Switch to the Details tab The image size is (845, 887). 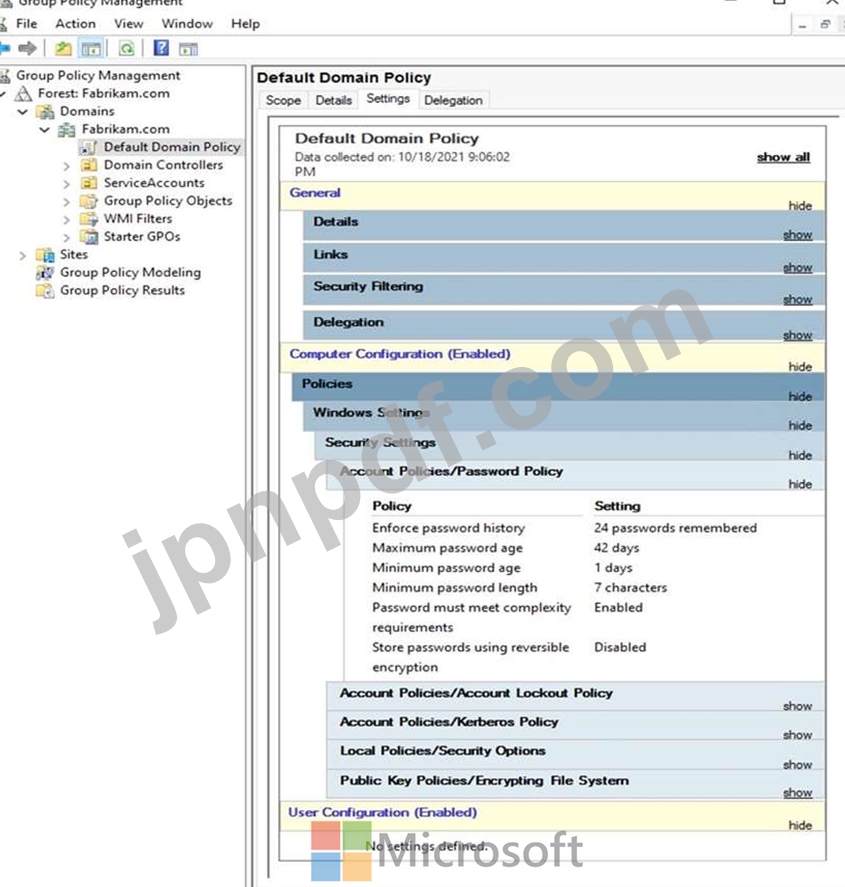coord(334,100)
